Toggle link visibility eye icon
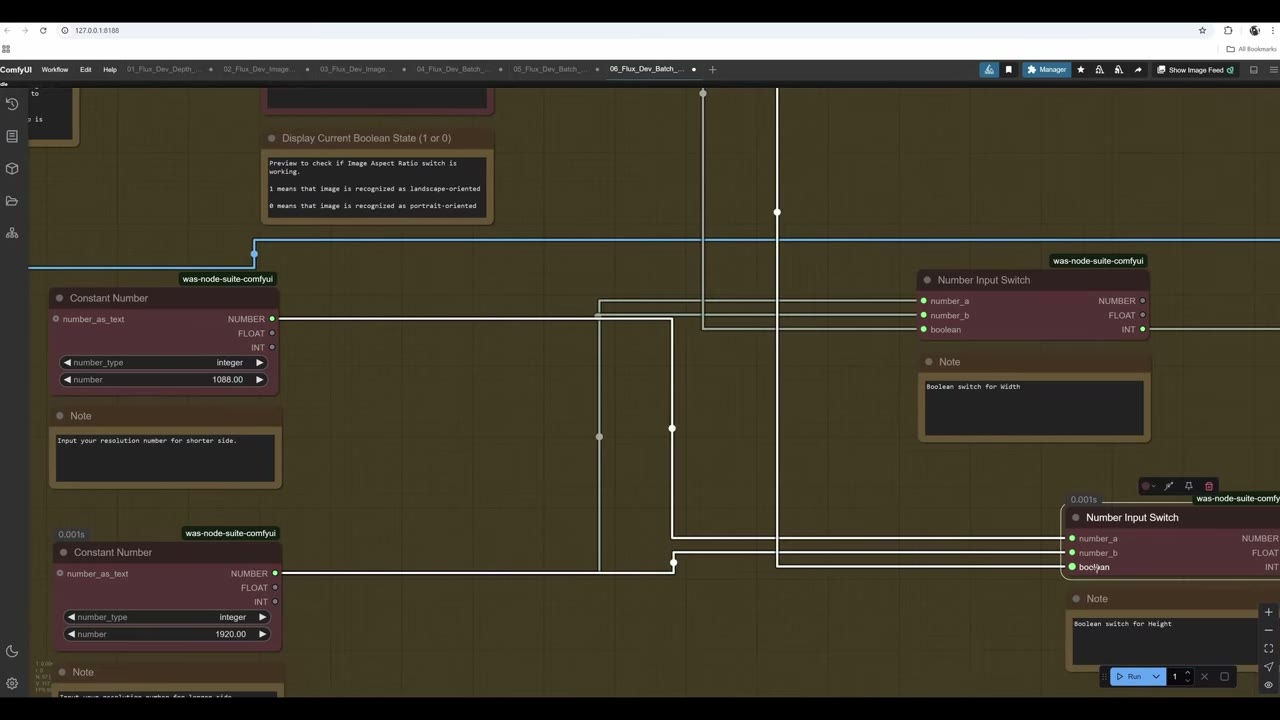 pyautogui.click(x=1268, y=685)
